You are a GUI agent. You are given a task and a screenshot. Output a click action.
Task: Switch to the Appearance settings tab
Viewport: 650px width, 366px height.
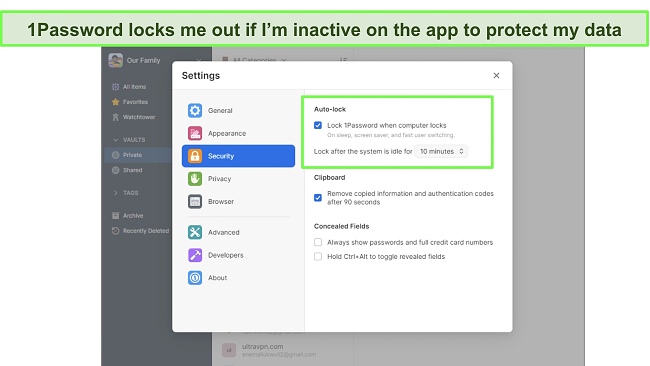click(x=238, y=133)
